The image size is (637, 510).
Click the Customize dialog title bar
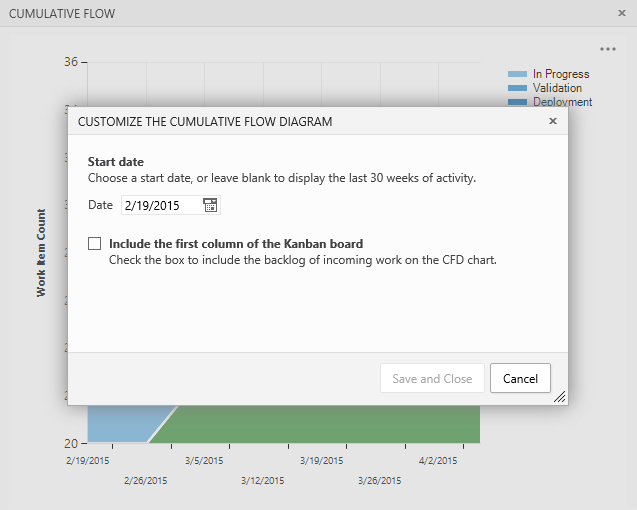click(x=300, y=121)
